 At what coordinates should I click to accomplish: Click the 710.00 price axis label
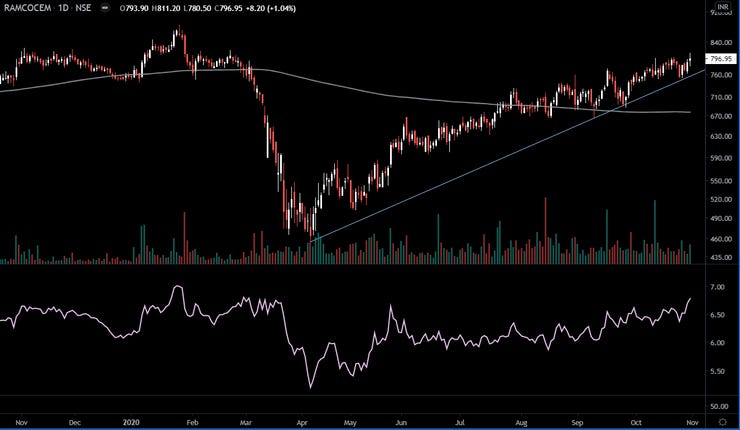pos(721,97)
